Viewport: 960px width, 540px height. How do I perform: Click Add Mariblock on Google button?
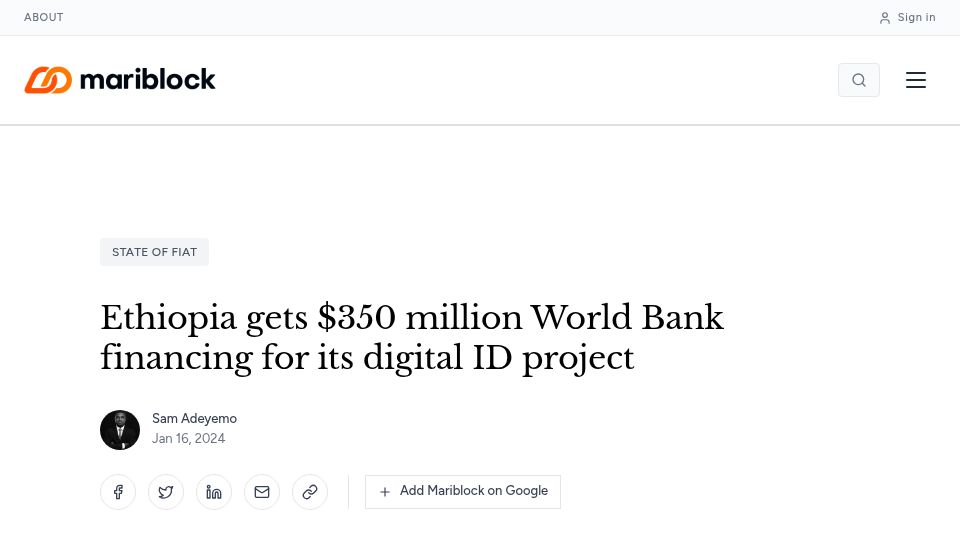463,492
